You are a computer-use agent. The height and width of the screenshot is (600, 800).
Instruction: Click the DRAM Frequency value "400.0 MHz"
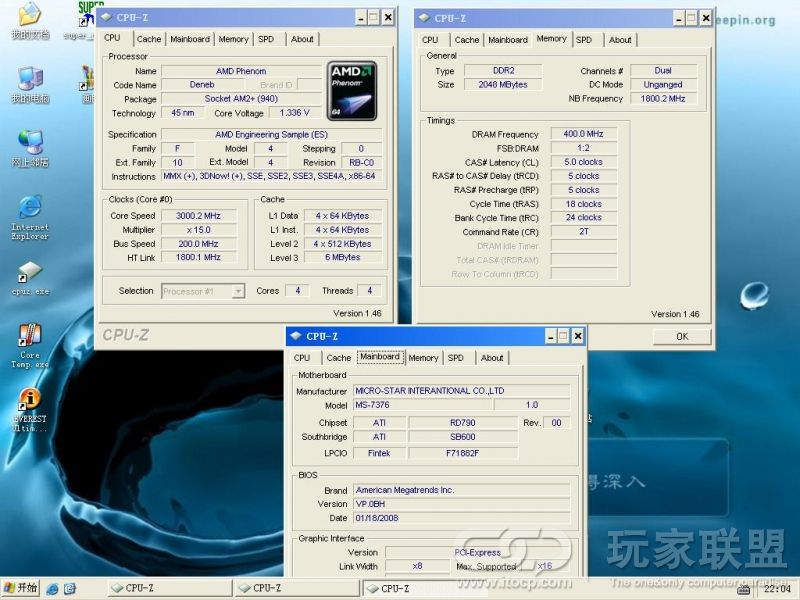click(583, 134)
